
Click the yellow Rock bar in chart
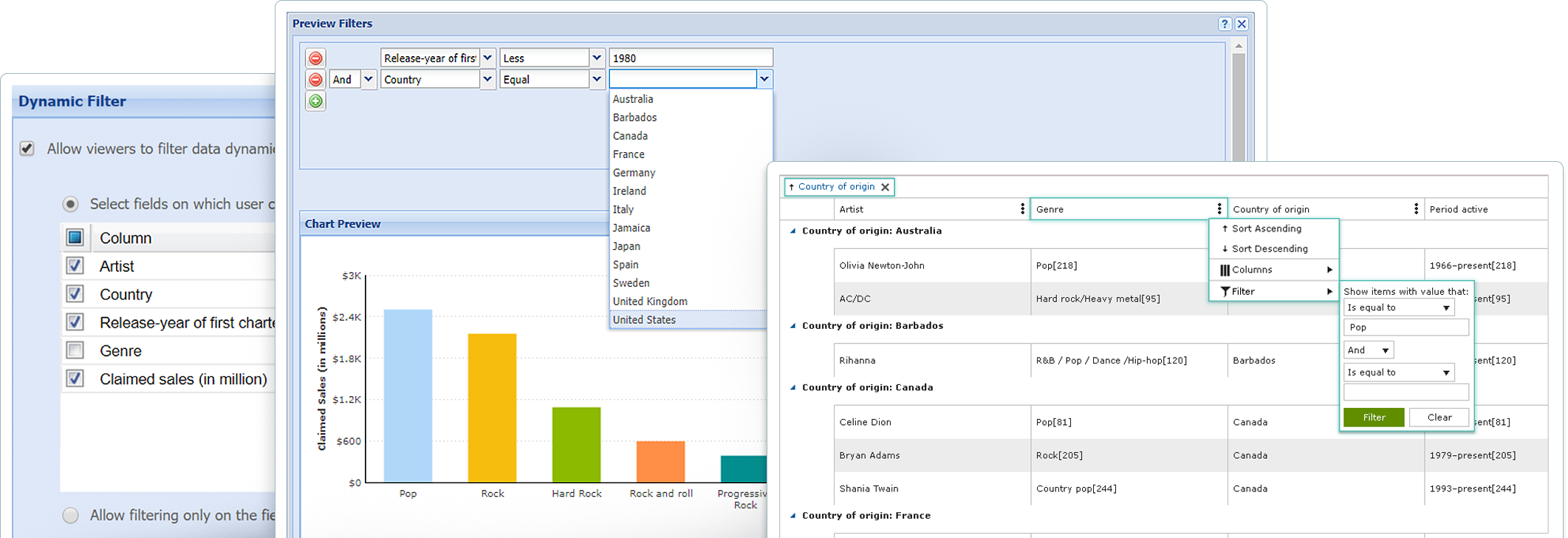click(492, 408)
